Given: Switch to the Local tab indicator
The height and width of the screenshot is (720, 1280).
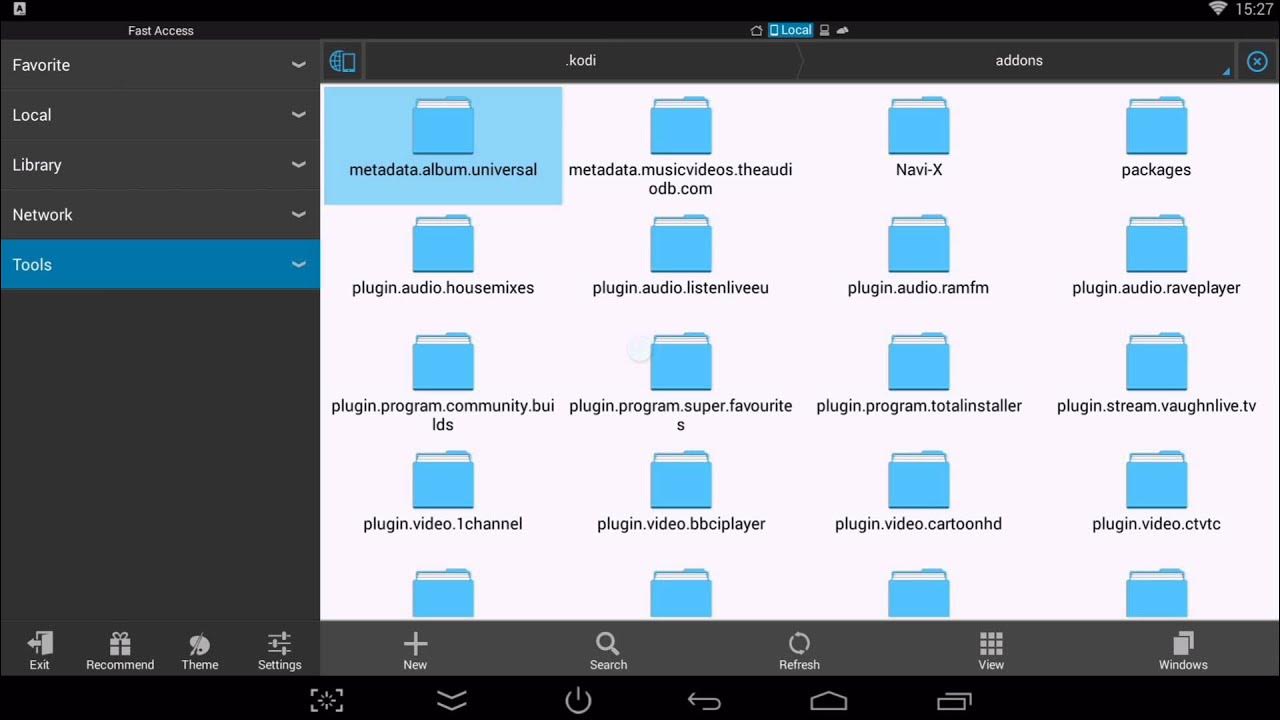Looking at the screenshot, I should 791,30.
